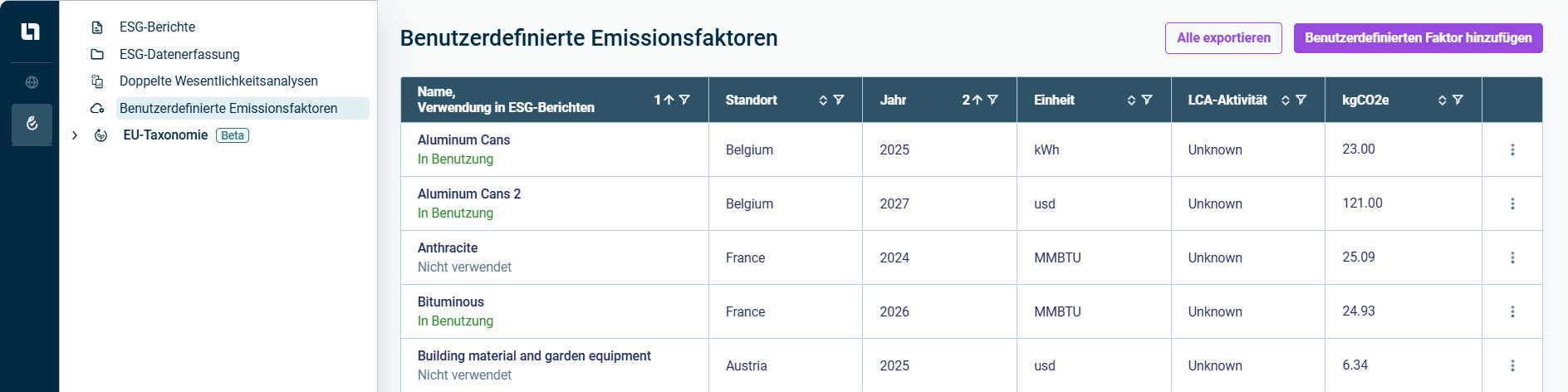Filter the LCA-Aktivität column
This screenshot has width=1568, height=392.
coord(1301,100)
